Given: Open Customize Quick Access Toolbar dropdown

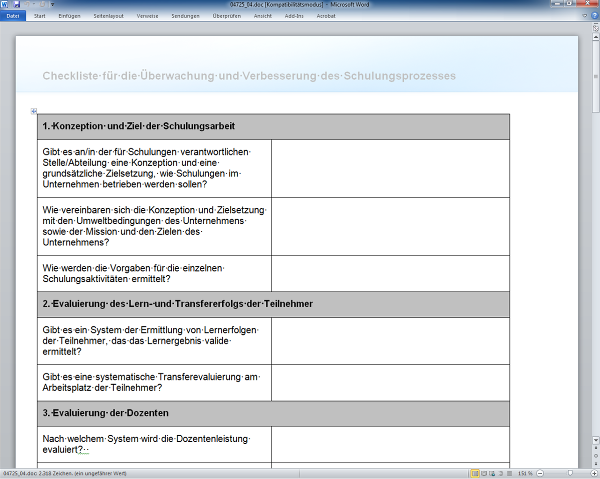Looking at the screenshot, I should click(51, 5).
